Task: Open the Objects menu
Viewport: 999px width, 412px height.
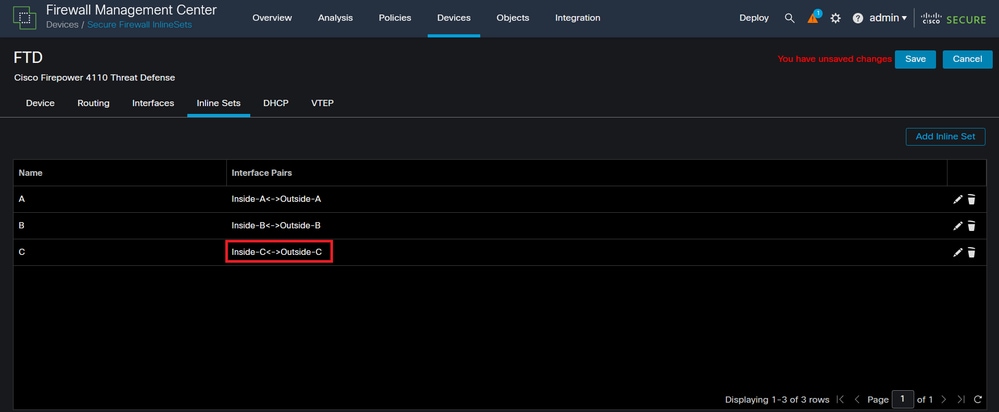Action: tap(513, 18)
